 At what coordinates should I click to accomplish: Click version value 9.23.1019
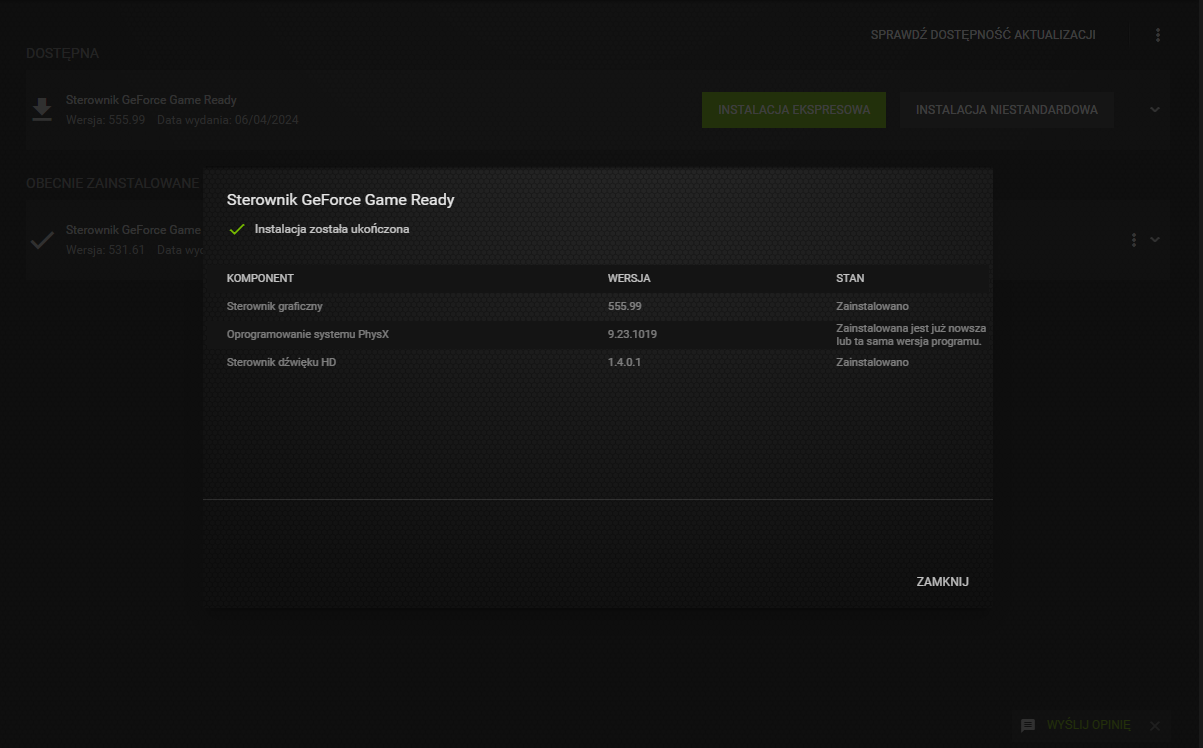click(632, 334)
